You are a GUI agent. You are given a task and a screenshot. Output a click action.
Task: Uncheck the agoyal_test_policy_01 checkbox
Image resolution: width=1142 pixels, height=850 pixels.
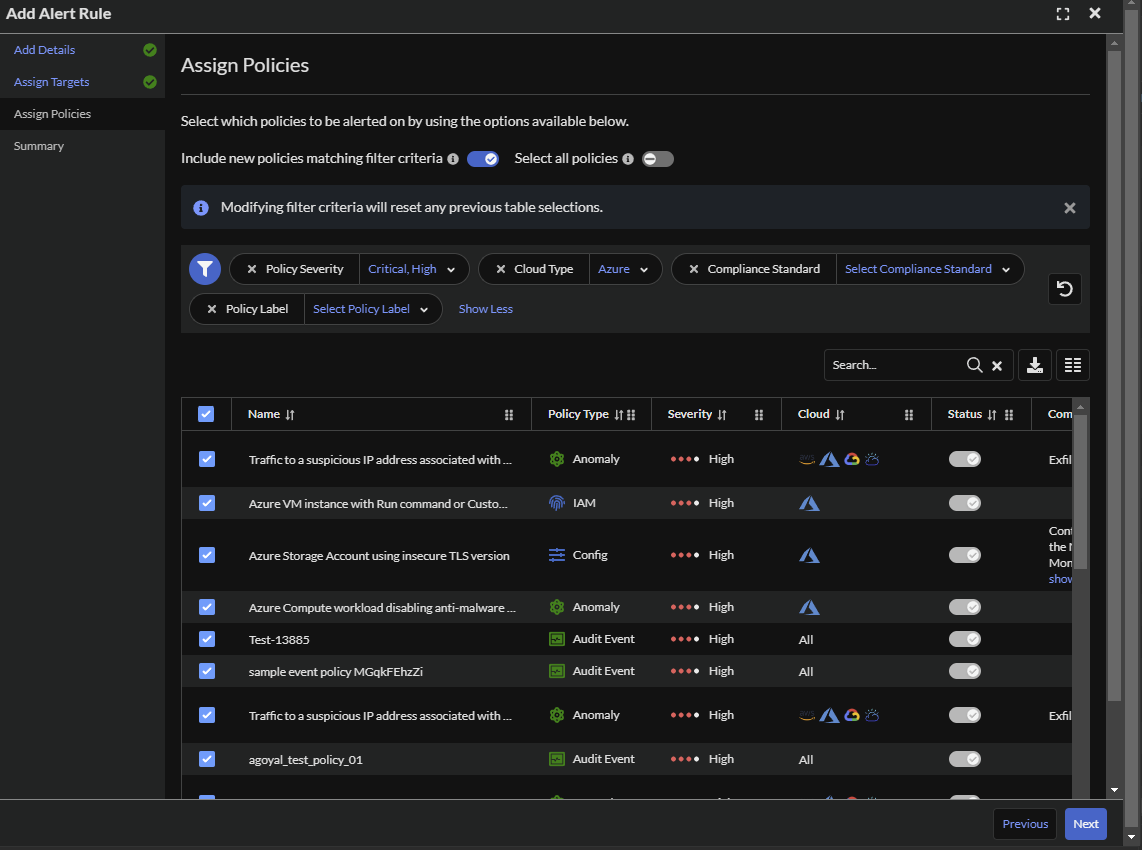tap(207, 759)
